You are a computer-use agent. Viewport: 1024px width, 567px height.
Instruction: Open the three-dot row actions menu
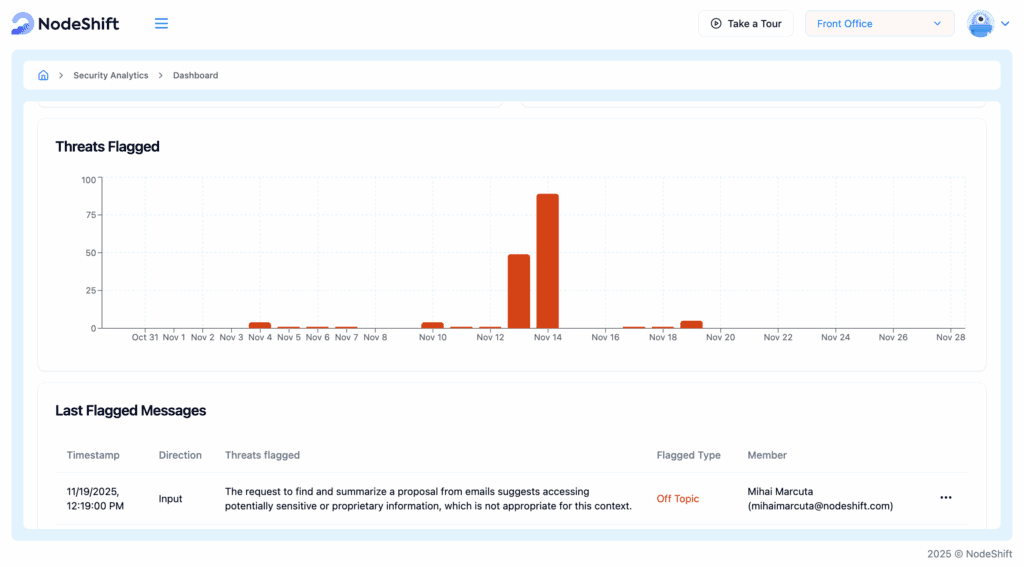[x=946, y=498]
